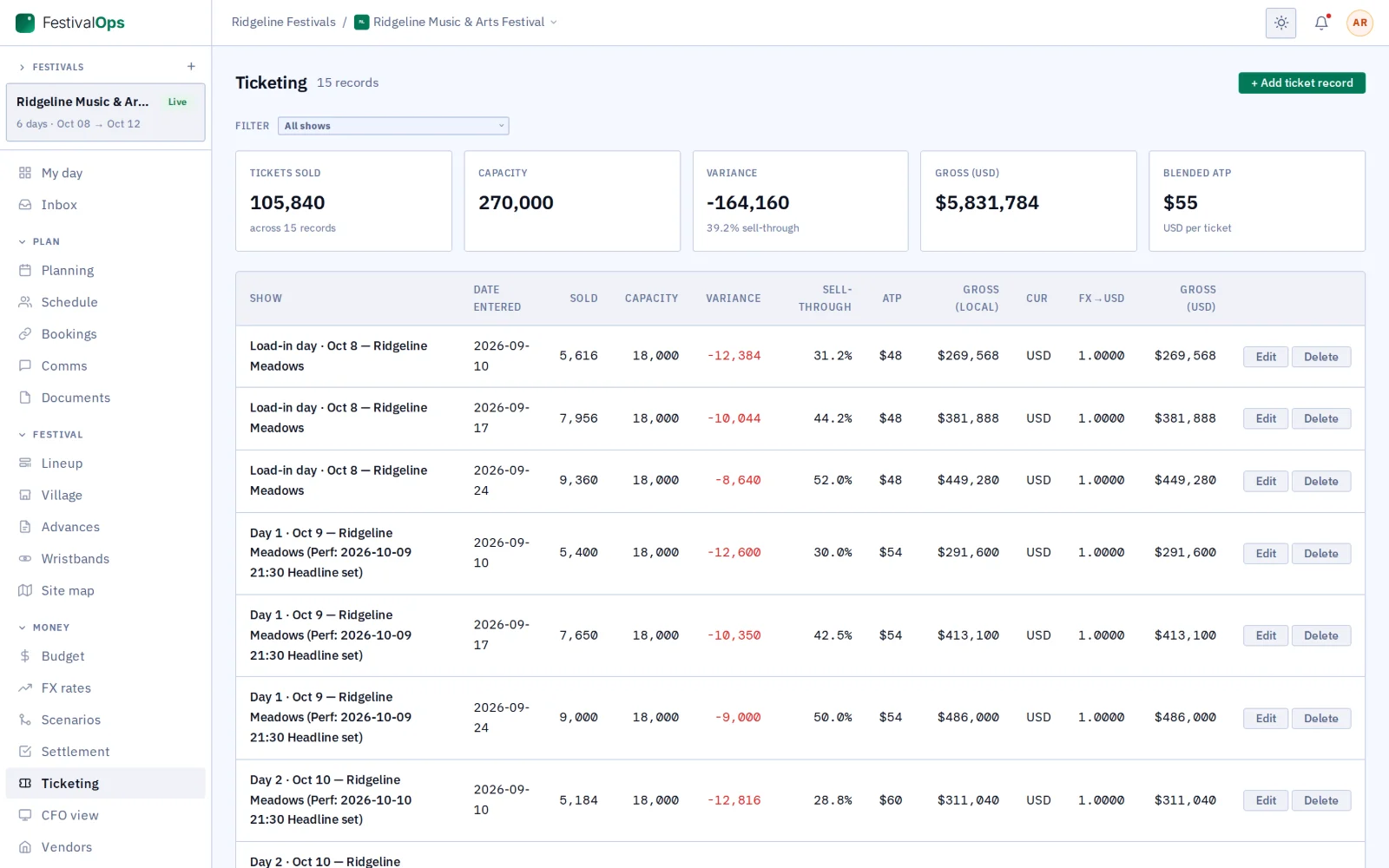The image size is (1389, 868).
Task: Open Wristbands page
Action: point(106,559)
